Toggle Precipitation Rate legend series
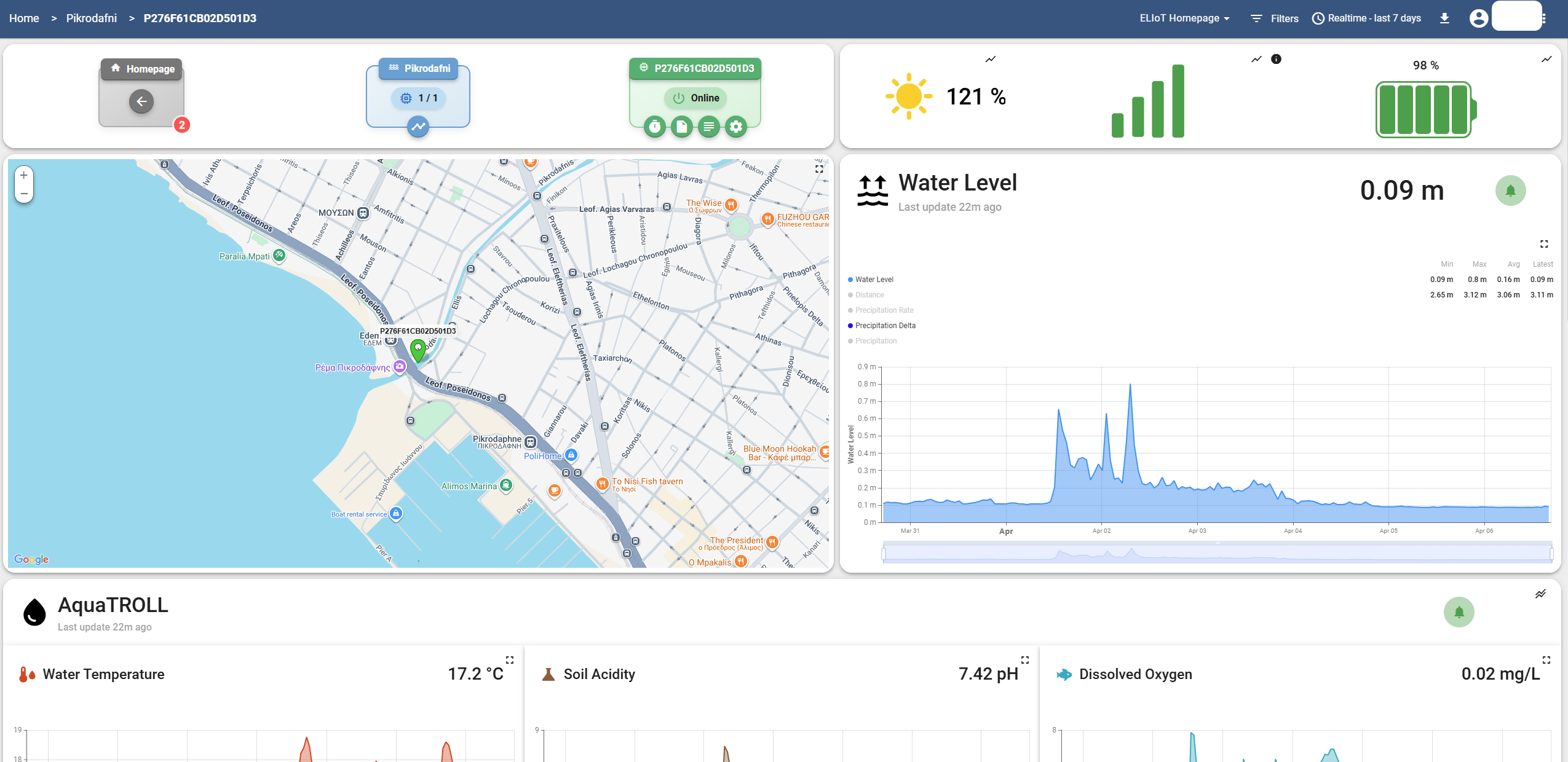 point(884,310)
